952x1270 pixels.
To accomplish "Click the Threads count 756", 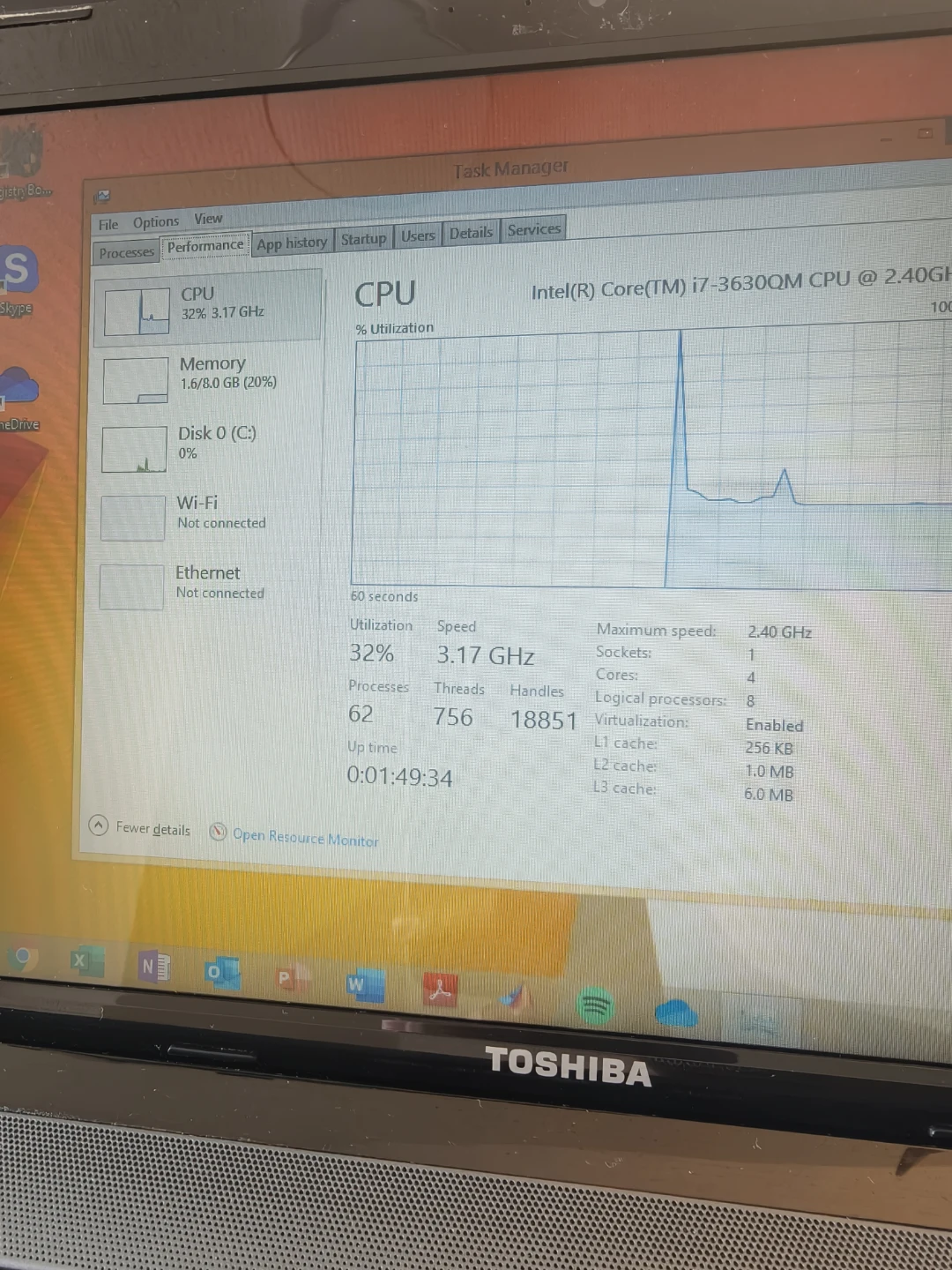I will pos(453,717).
